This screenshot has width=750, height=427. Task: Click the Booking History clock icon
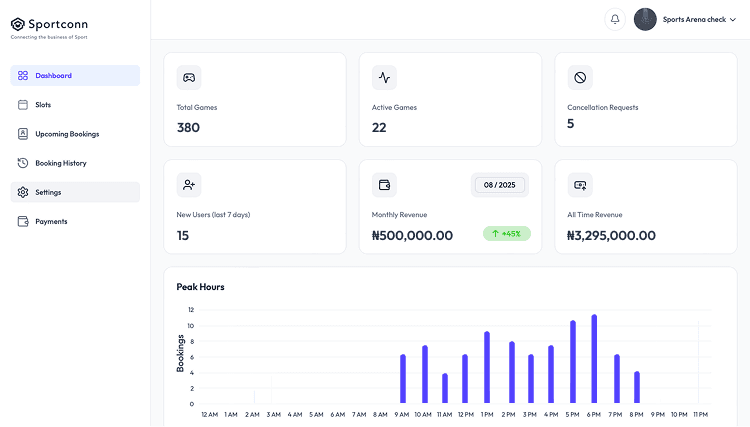[23, 163]
